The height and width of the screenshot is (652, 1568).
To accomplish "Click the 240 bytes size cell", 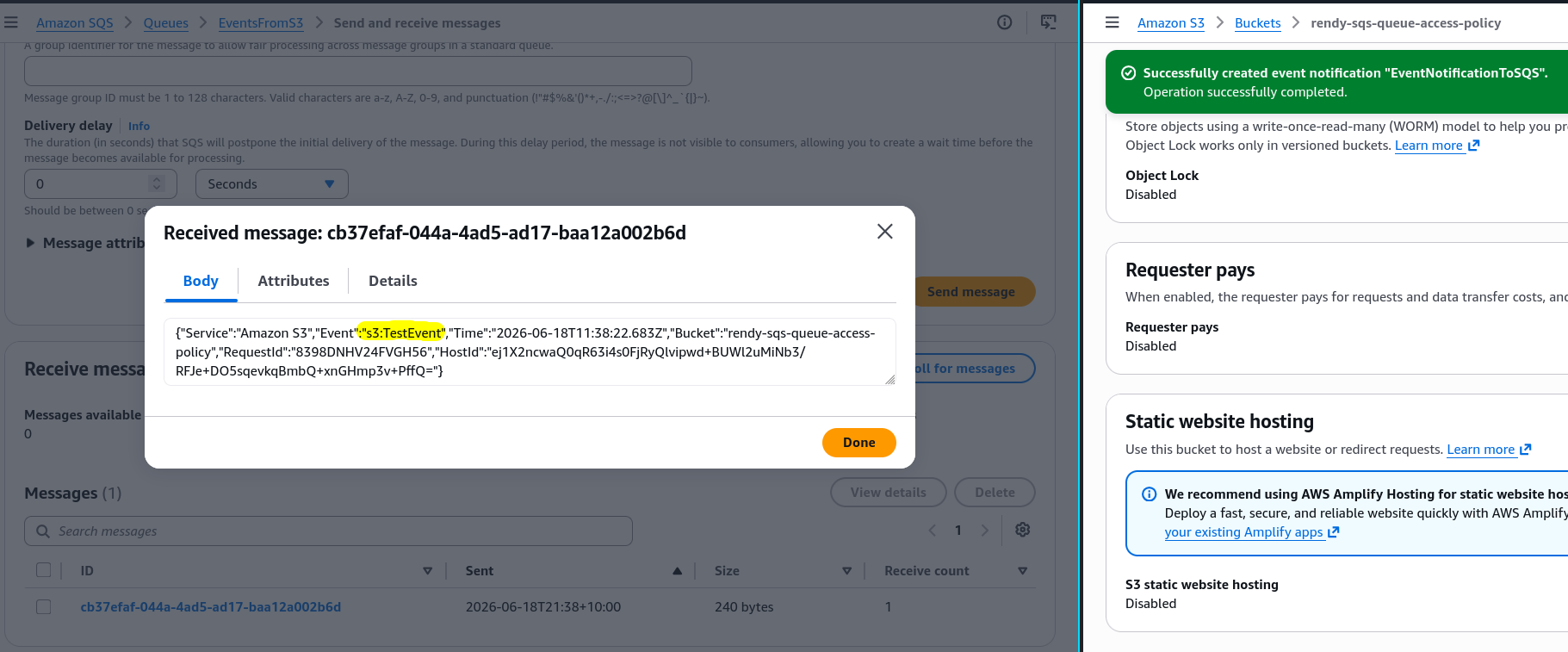I will [744, 607].
